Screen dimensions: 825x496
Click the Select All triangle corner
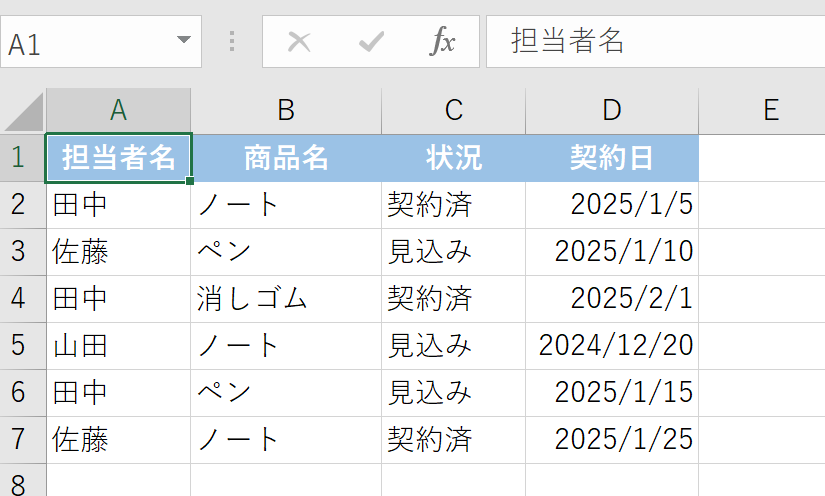(x=24, y=112)
